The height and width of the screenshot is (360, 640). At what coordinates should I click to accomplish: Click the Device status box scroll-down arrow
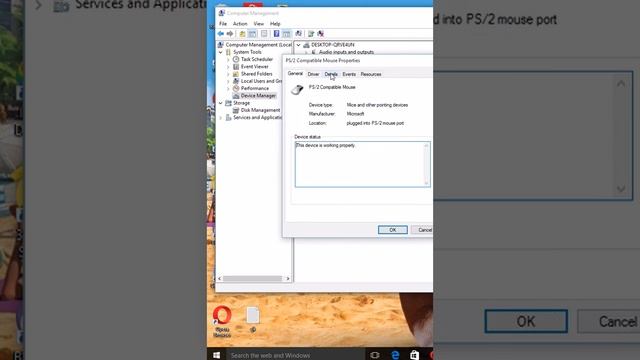(426, 183)
